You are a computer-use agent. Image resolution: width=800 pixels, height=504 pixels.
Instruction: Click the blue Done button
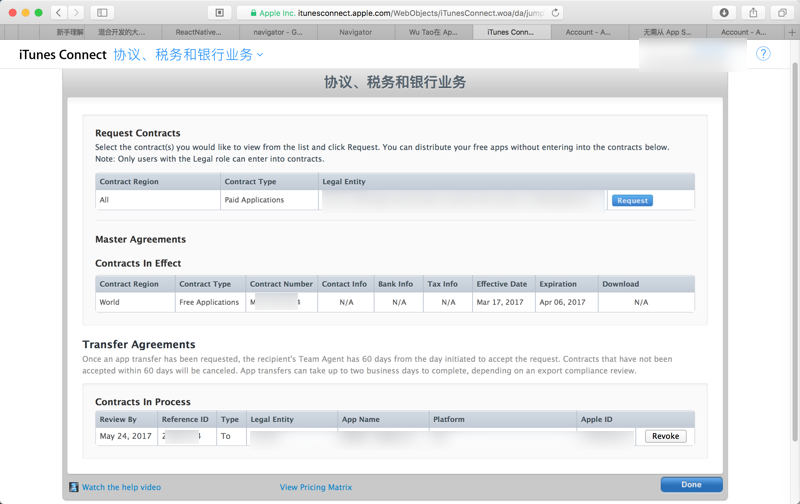pos(691,485)
